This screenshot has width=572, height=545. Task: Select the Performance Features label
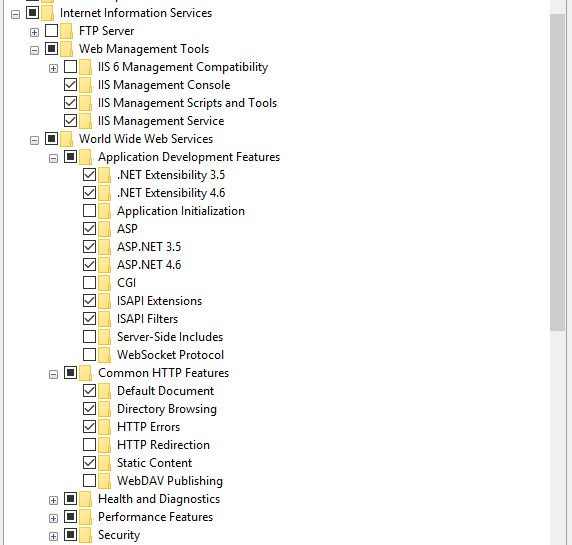pyautogui.click(x=155, y=517)
